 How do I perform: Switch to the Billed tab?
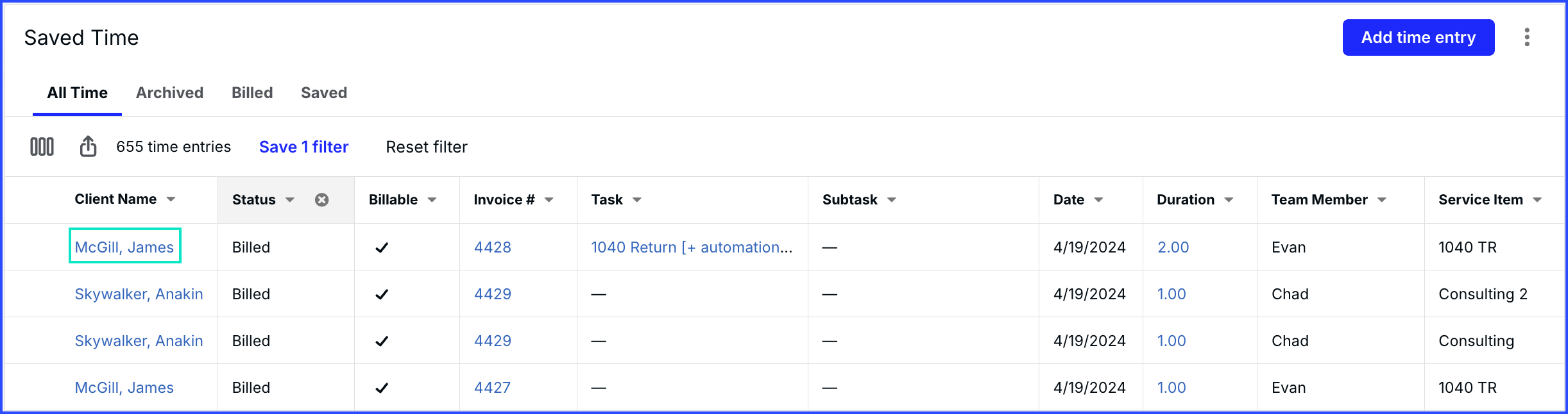252,93
